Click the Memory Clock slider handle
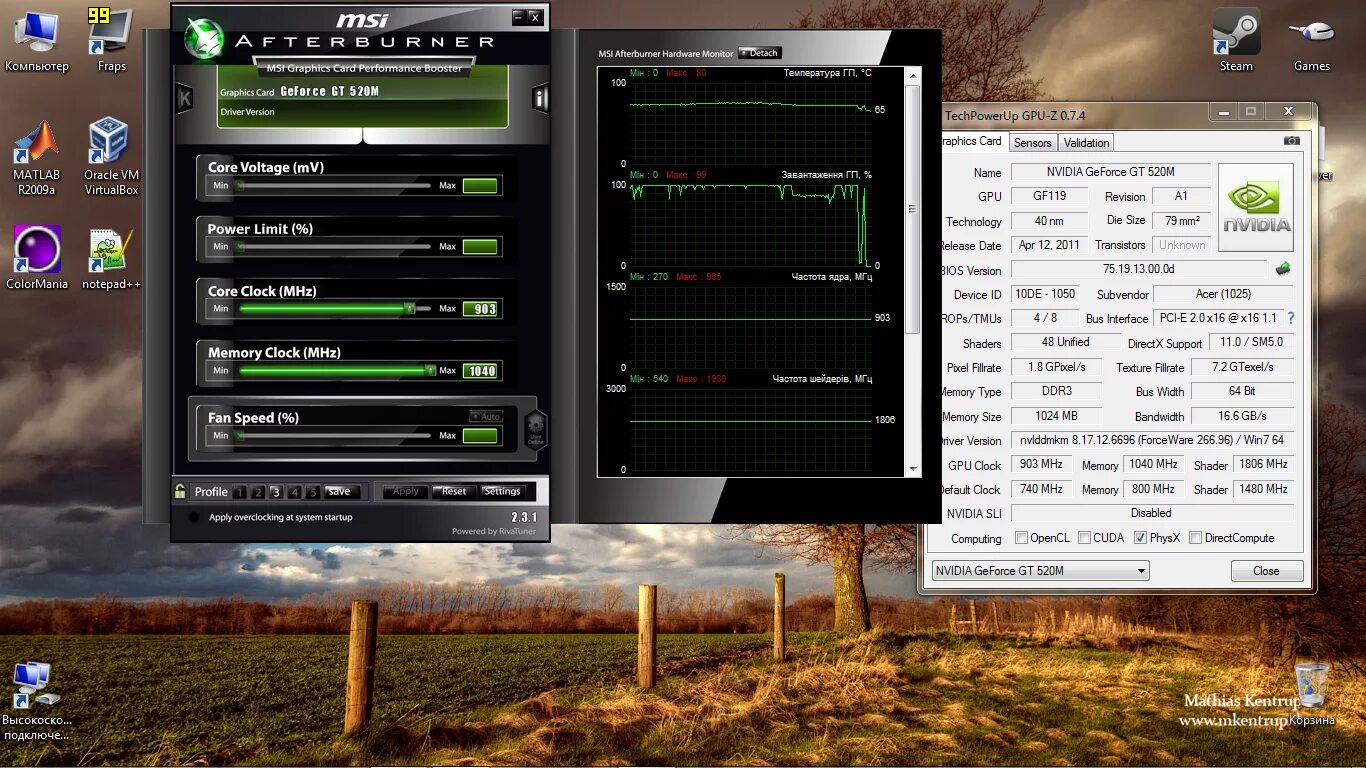Screen dimensions: 1366x768 tap(431, 370)
